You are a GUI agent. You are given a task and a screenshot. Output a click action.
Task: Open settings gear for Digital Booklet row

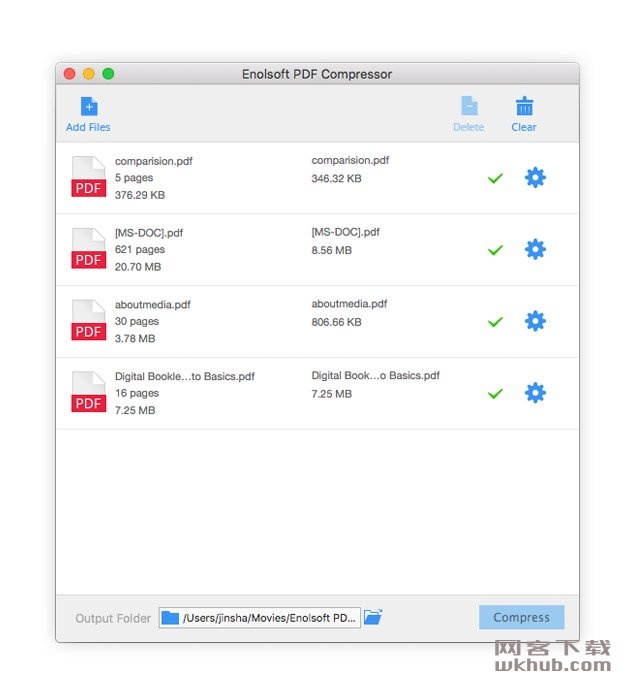[x=535, y=393]
